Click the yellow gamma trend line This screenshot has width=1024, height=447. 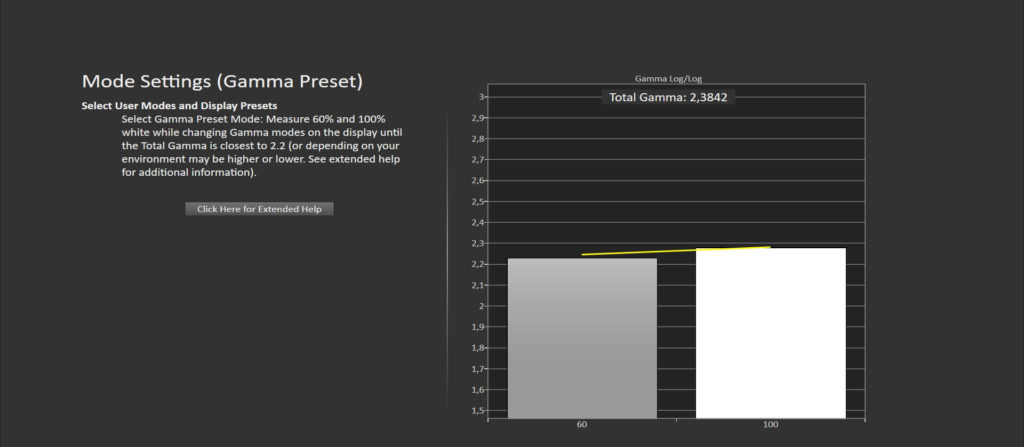tap(676, 251)
